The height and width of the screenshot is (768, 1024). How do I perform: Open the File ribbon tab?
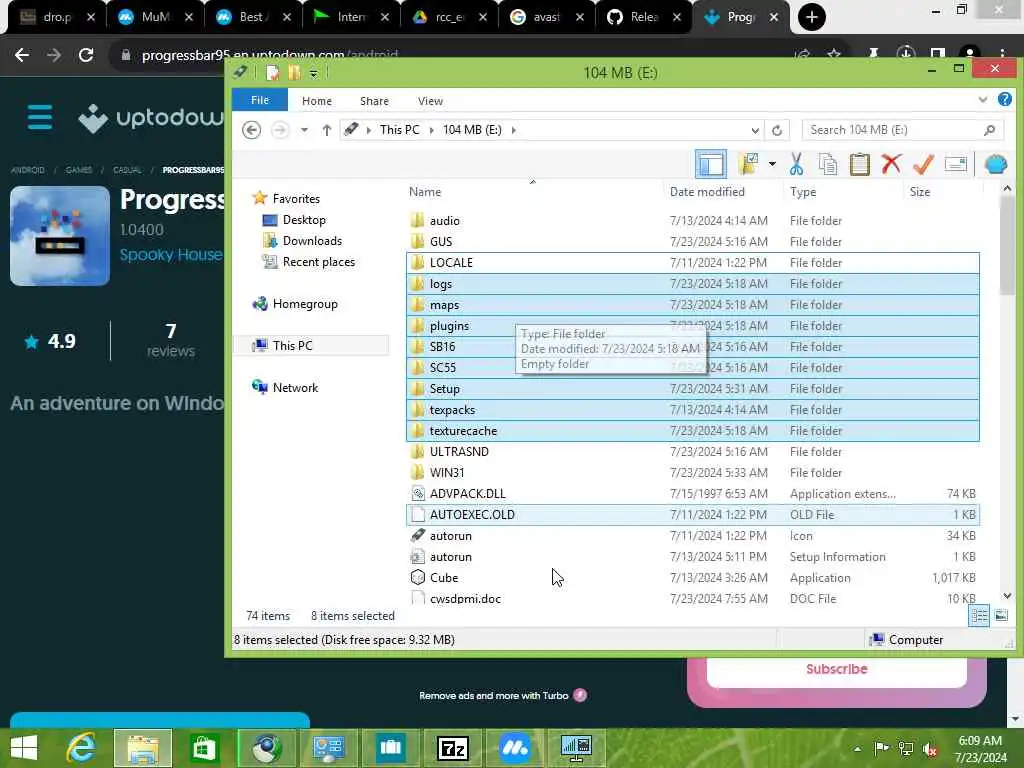point(260,100)
